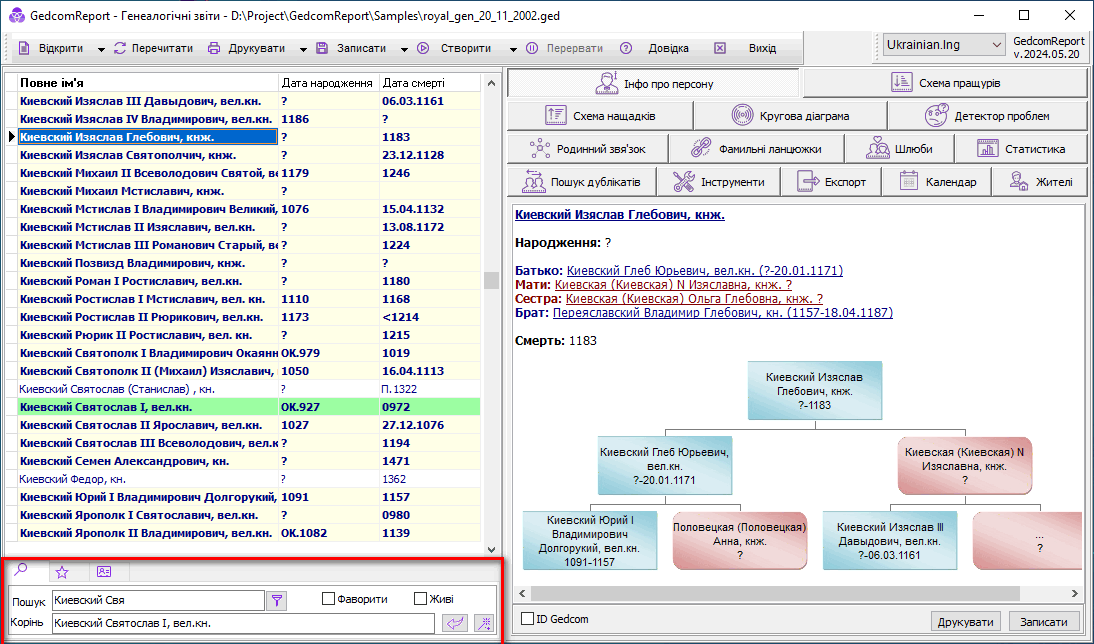Switch to the star favorites tab

pyautogui.click(x=62, y=572)
